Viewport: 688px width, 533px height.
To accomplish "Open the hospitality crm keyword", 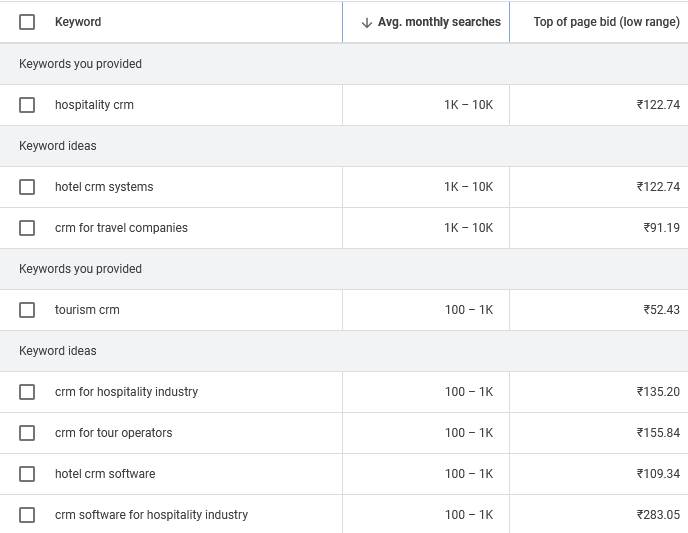I will coord(94,105).
